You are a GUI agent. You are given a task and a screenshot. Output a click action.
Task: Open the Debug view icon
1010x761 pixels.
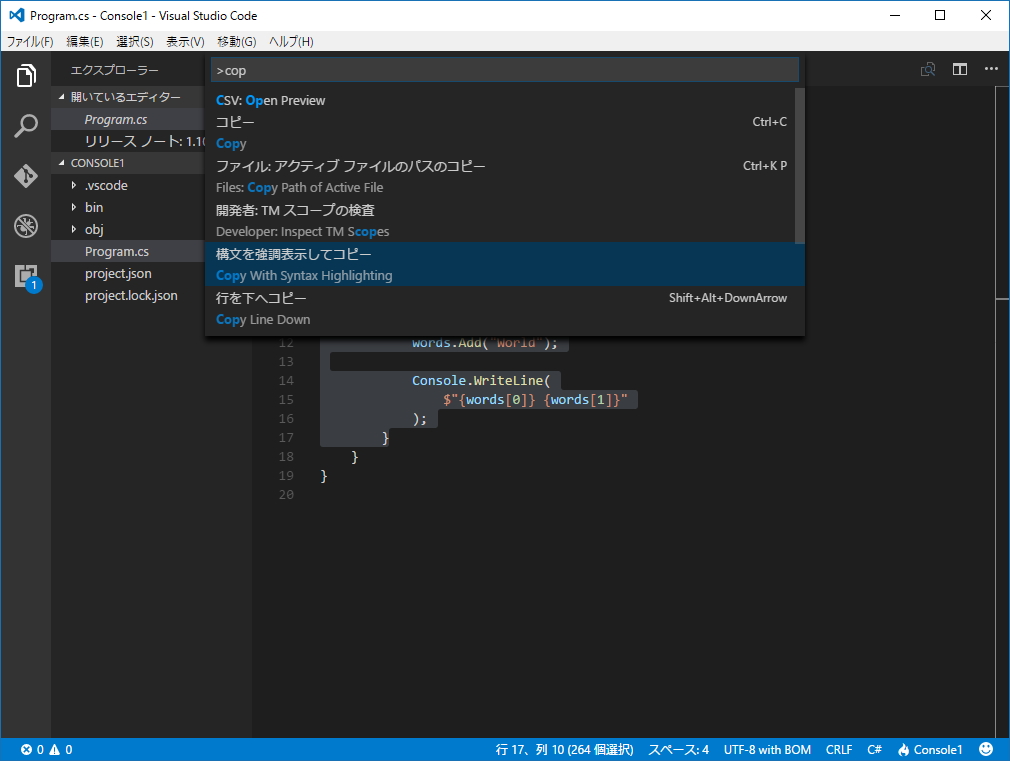pos(26,226)
